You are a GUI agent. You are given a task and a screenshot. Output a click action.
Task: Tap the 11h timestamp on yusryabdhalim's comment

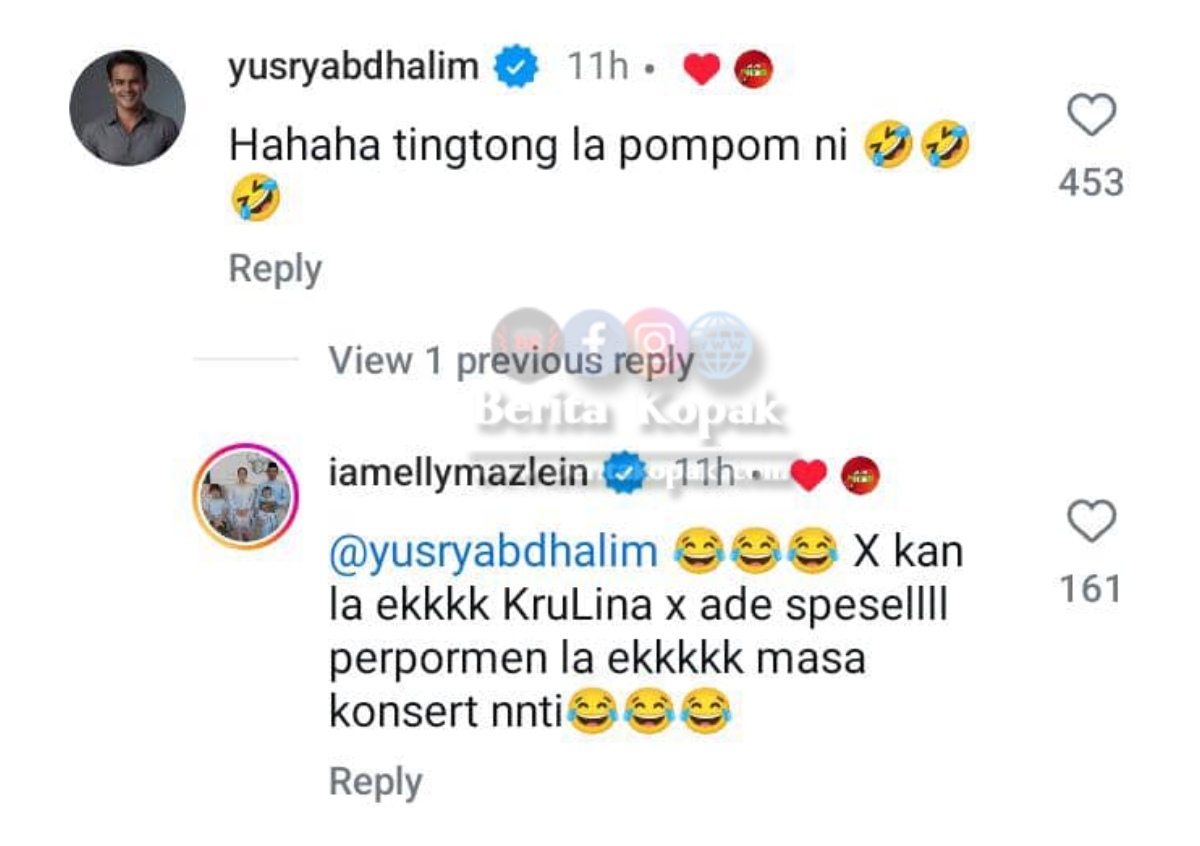click(597, 69)
